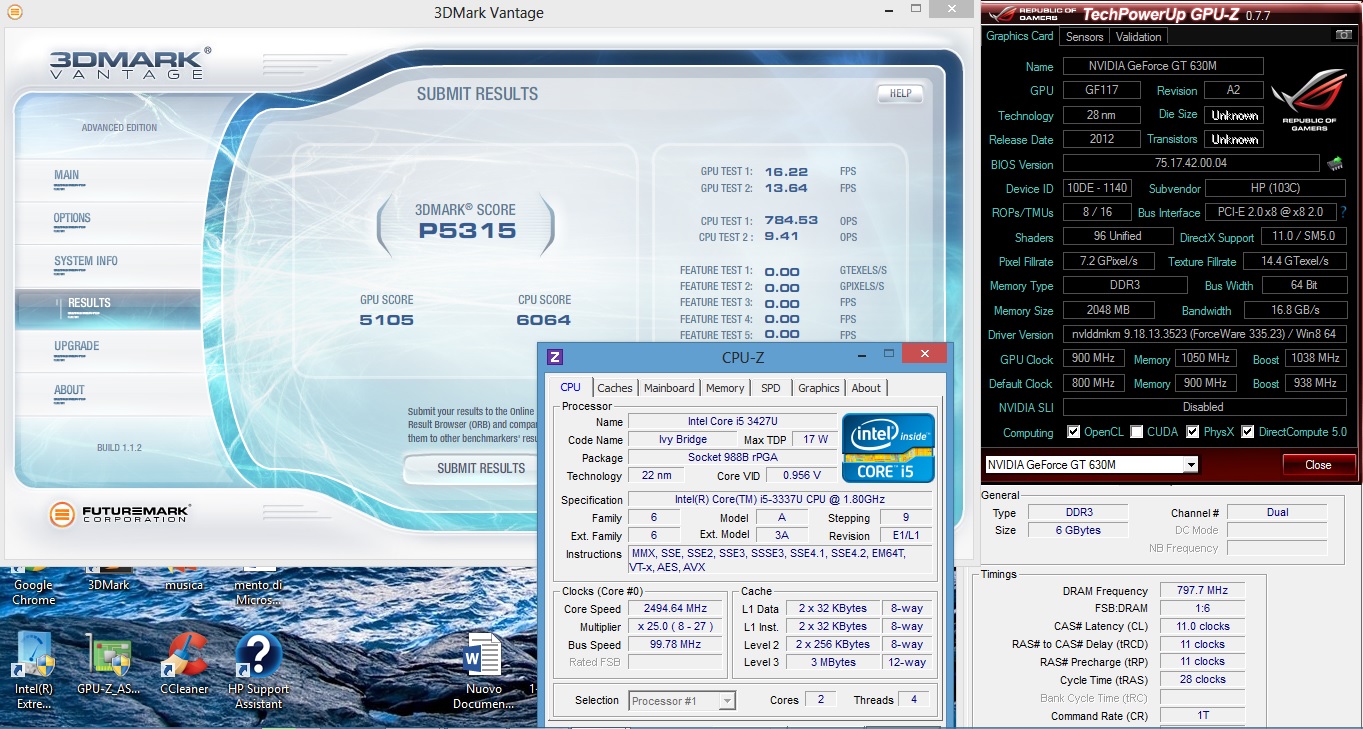Click the CPU score value 6064
Screen dimensions: 1363x729
coord(544,320)
